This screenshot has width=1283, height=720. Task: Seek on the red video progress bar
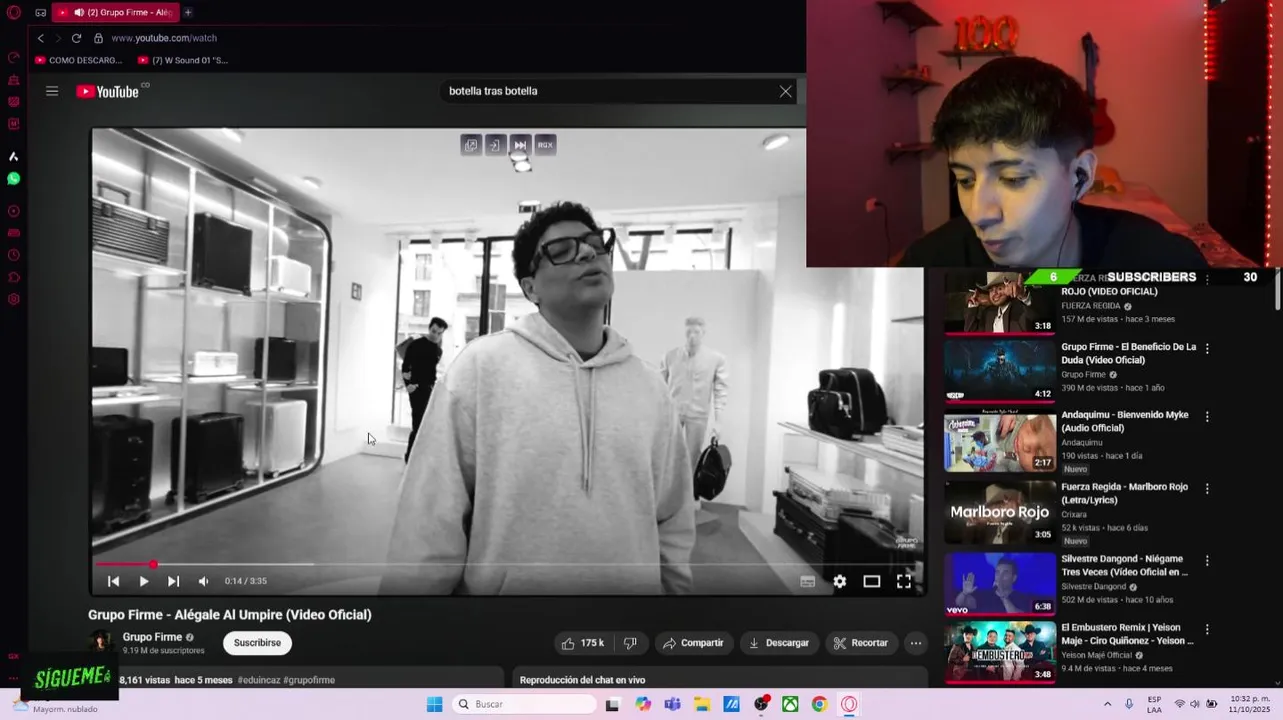508,565
